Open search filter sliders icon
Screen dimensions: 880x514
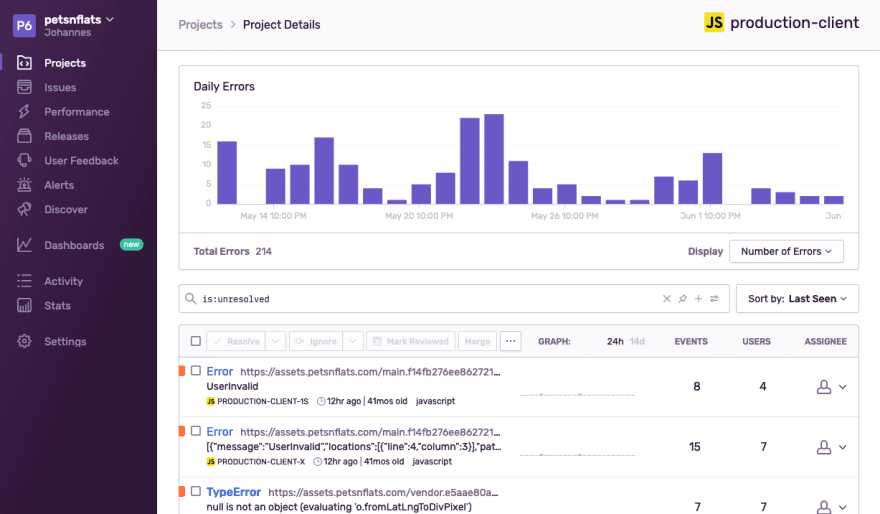click(x=714, y=299)
